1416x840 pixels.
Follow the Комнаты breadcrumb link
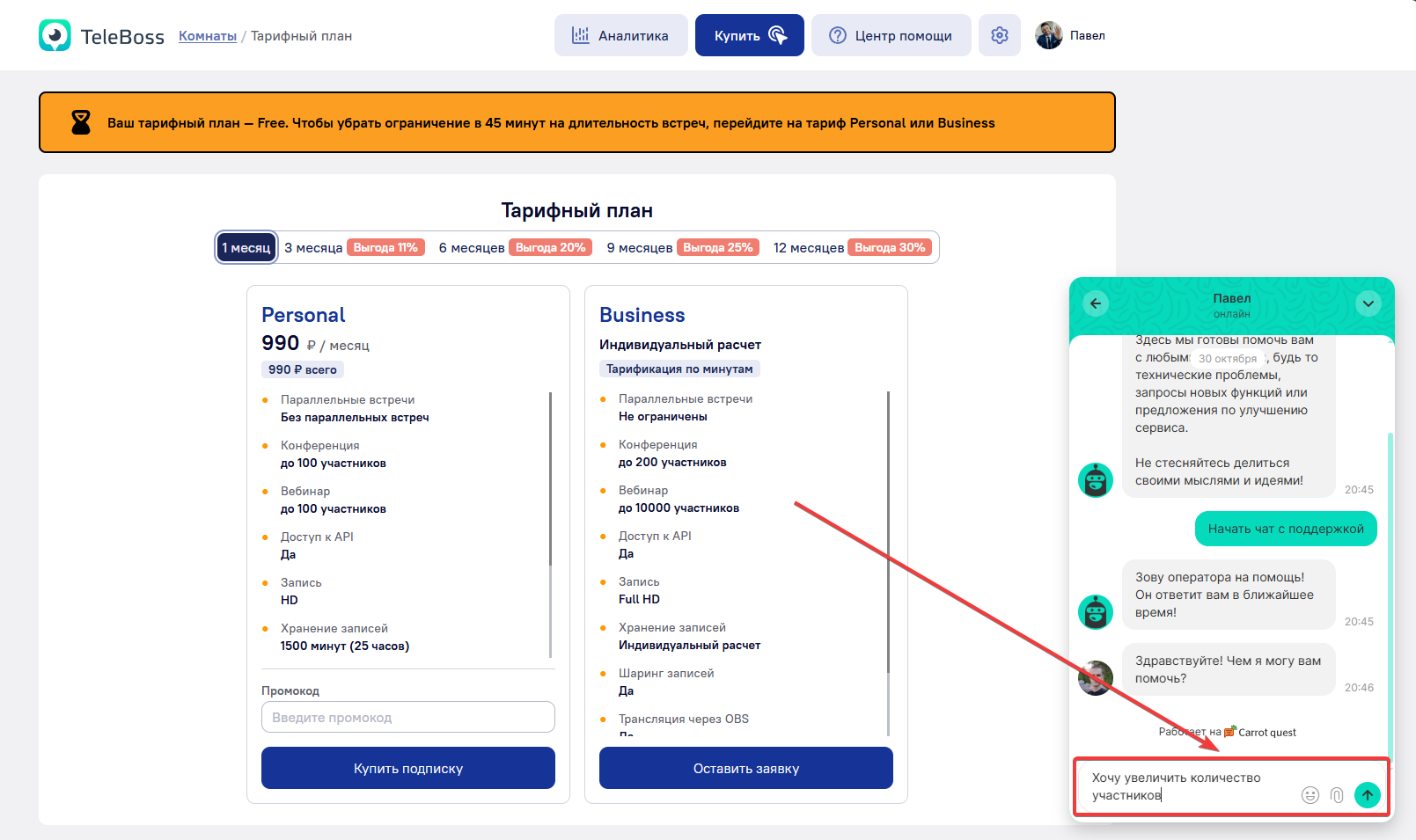[208, 36]
